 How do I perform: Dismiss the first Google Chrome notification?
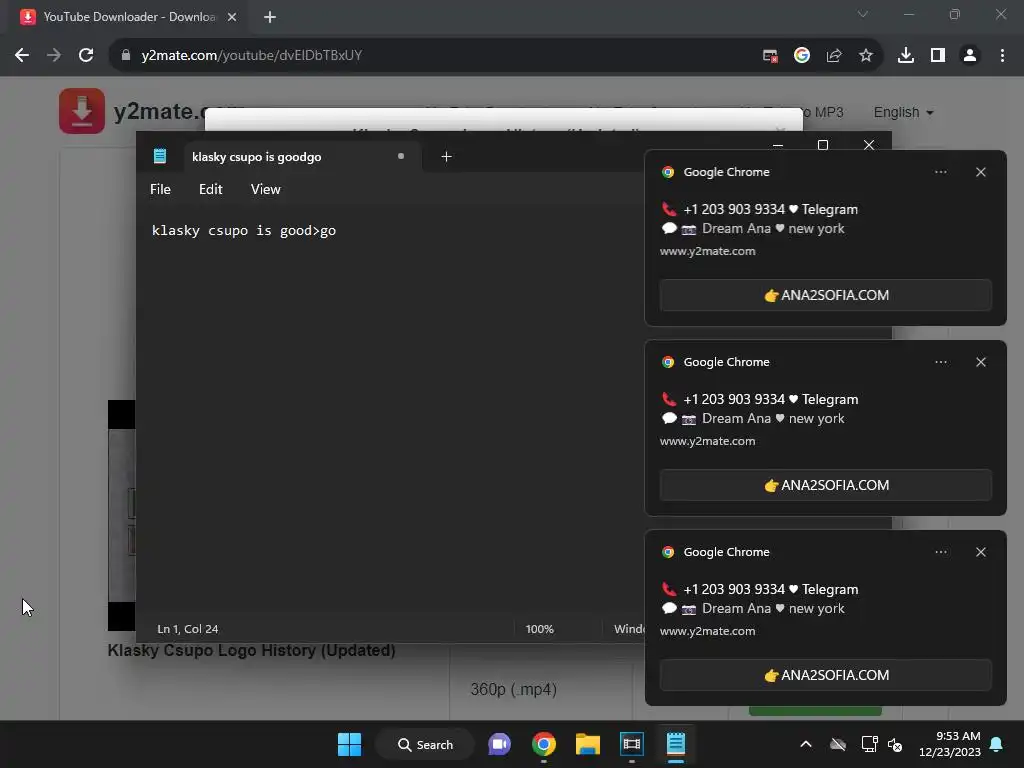pos(981,172)
